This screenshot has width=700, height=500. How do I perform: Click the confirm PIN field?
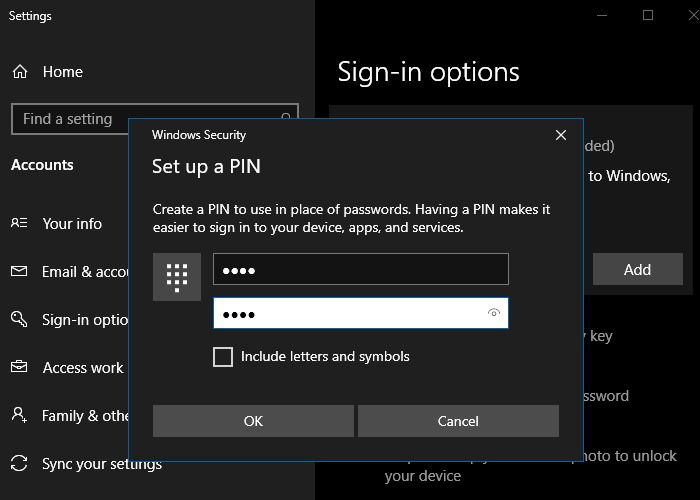[361, 313]
